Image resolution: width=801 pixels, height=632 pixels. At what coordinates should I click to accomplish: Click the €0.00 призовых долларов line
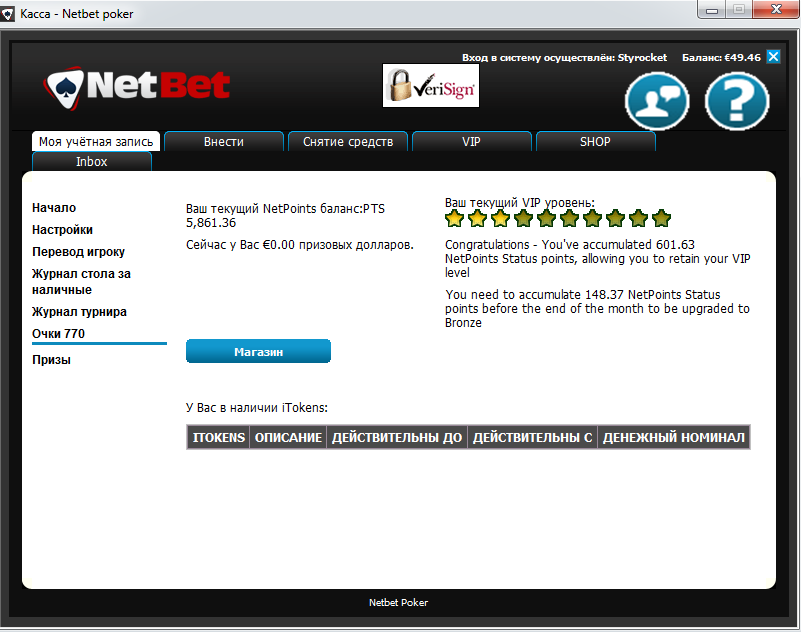(300, 245)
